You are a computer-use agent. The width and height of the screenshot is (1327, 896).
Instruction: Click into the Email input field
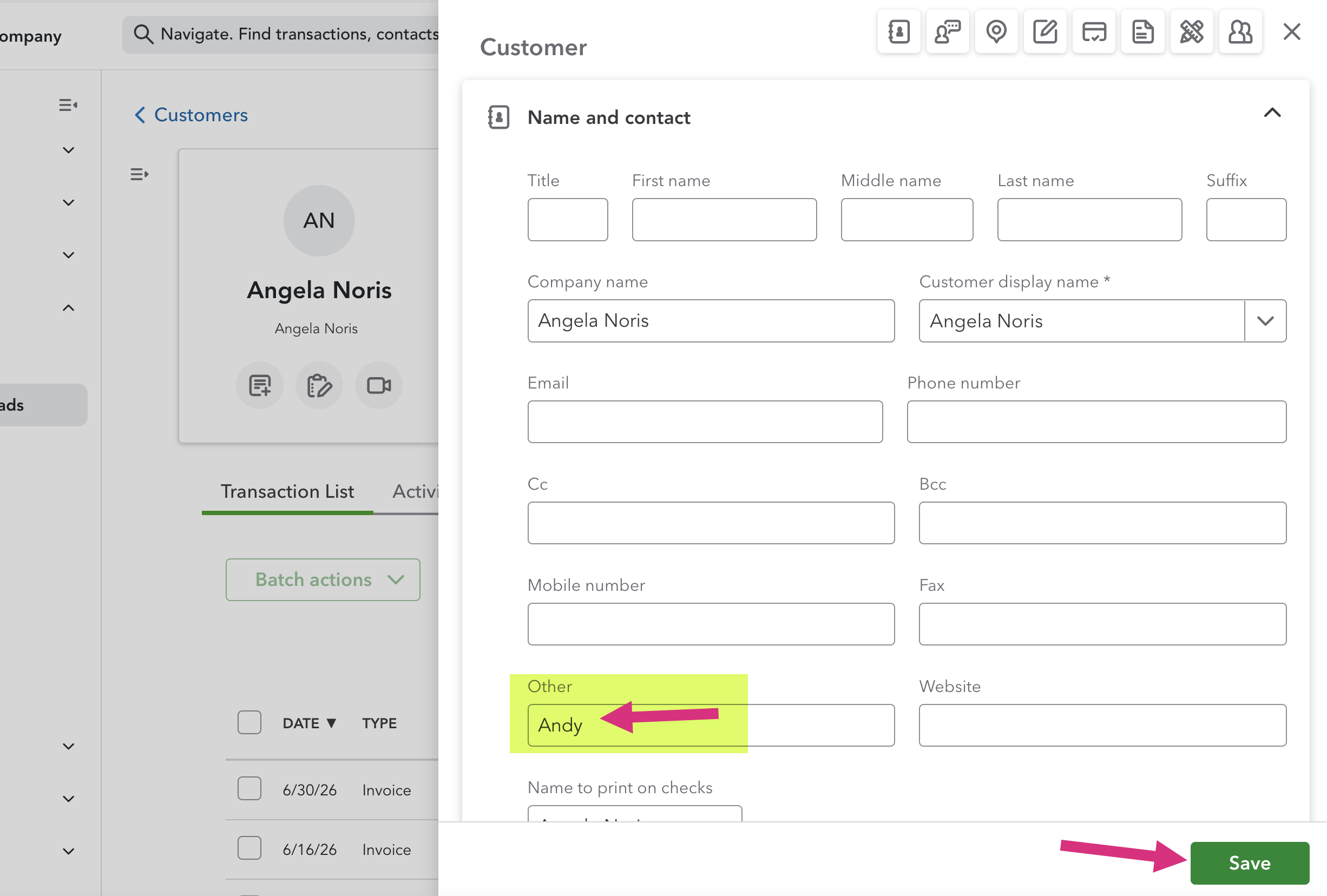[705, 421]
